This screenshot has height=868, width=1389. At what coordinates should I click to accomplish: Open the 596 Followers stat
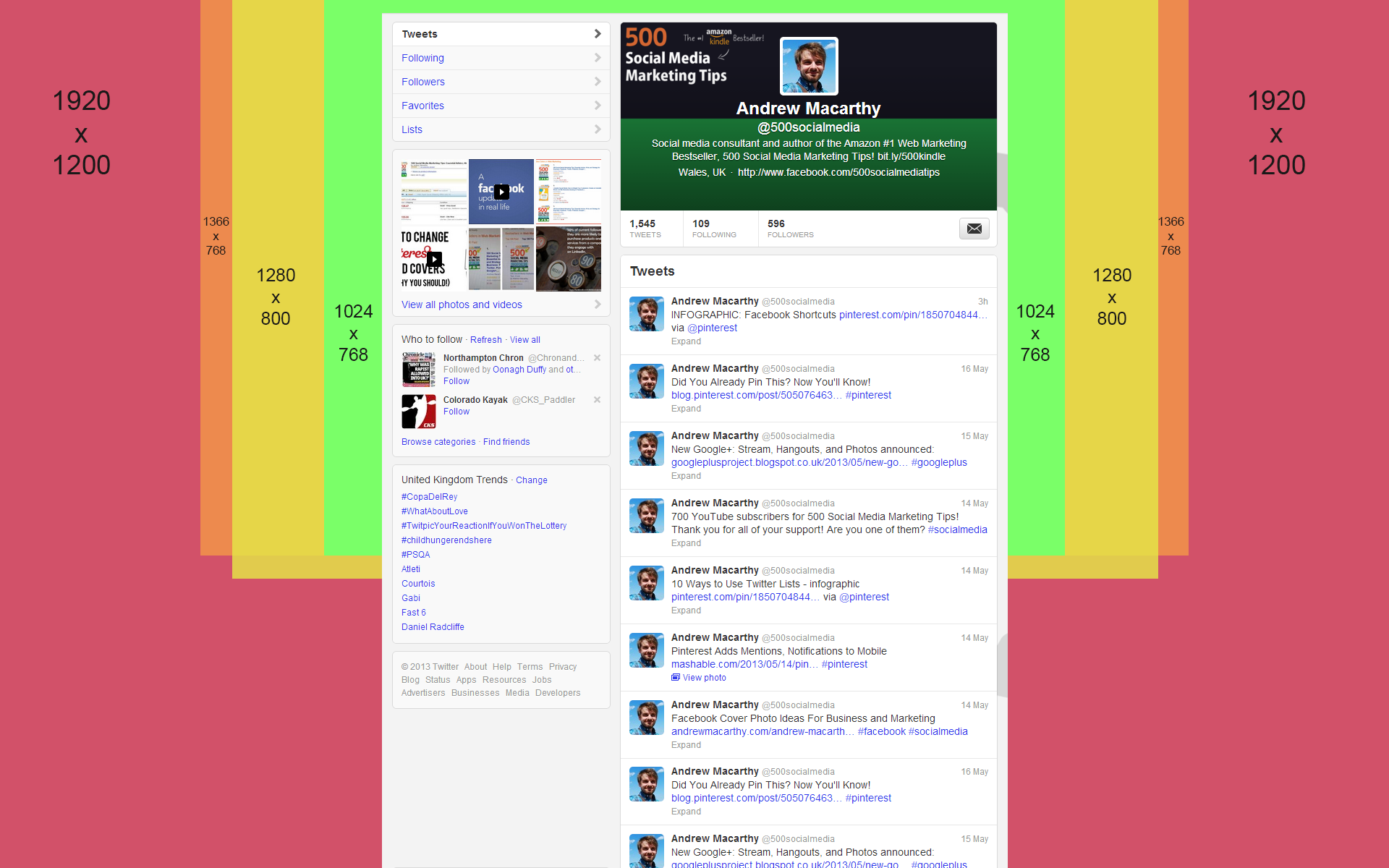point(791,229)
